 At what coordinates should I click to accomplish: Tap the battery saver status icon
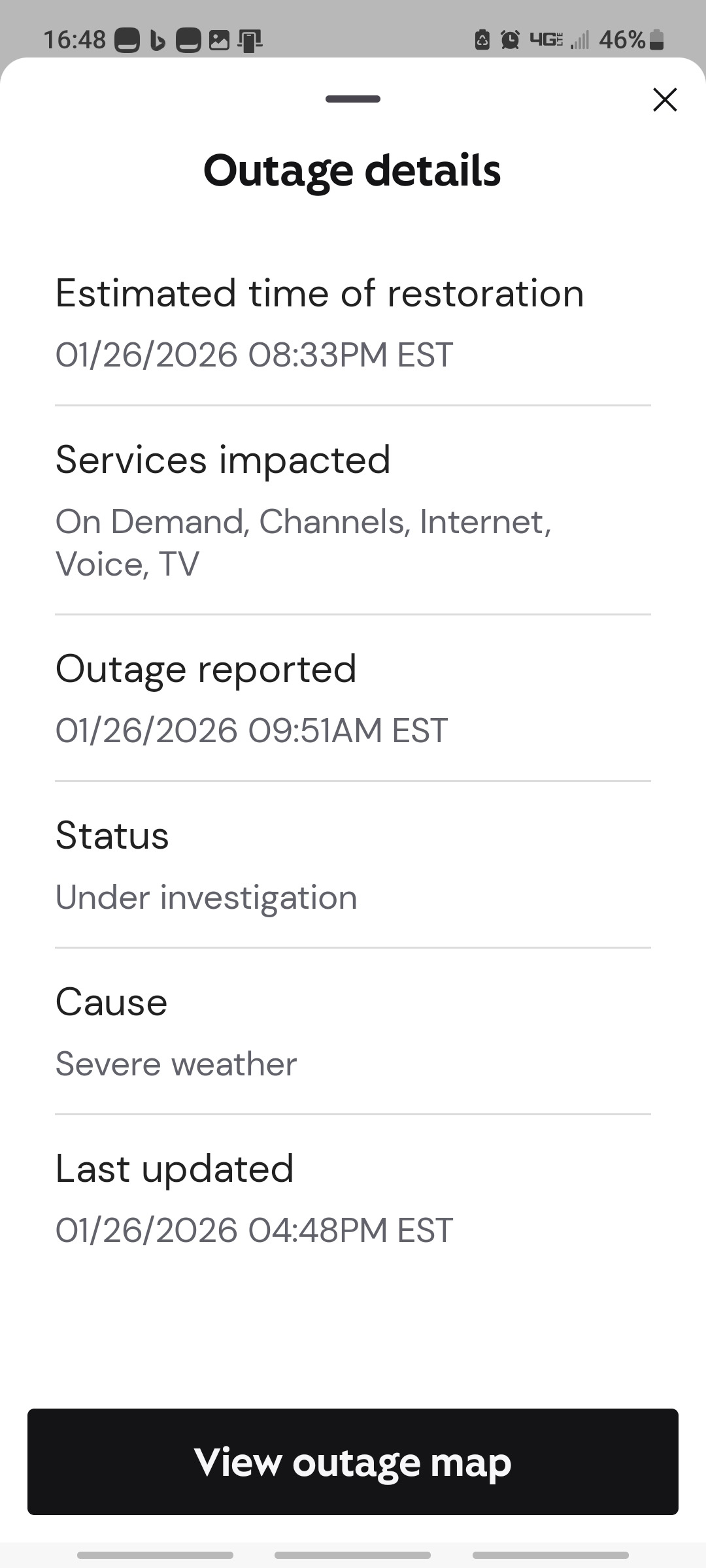coord(483,39)
